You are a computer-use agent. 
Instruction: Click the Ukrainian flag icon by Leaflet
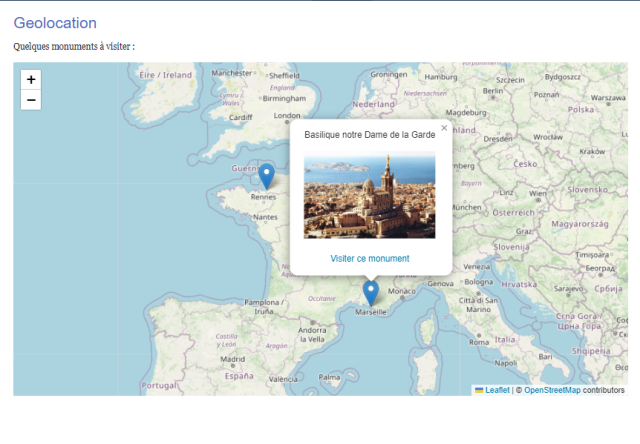click(479, 390)
